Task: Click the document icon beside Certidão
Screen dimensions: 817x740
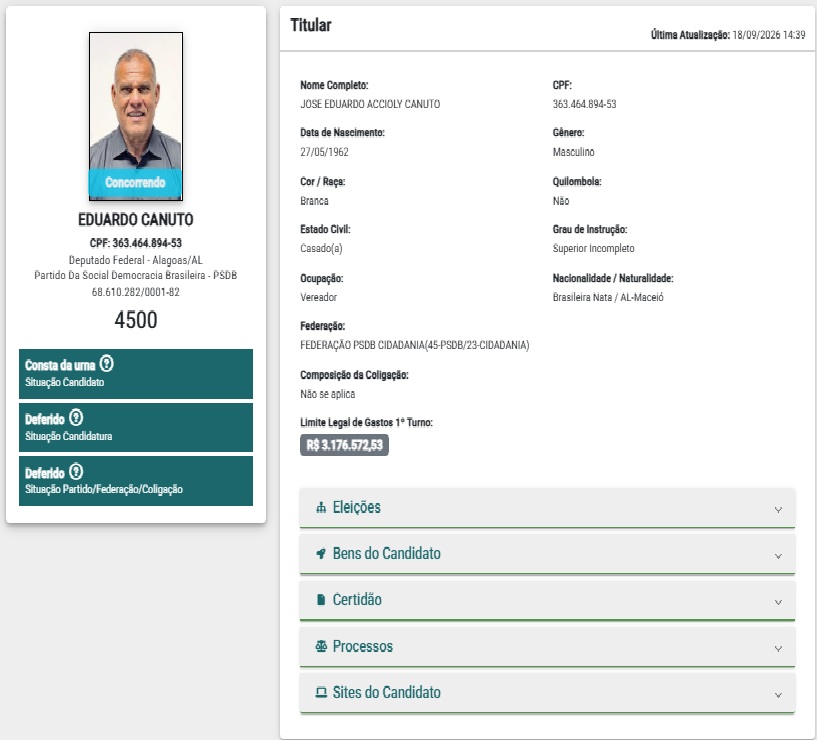Action: (321, 600)
